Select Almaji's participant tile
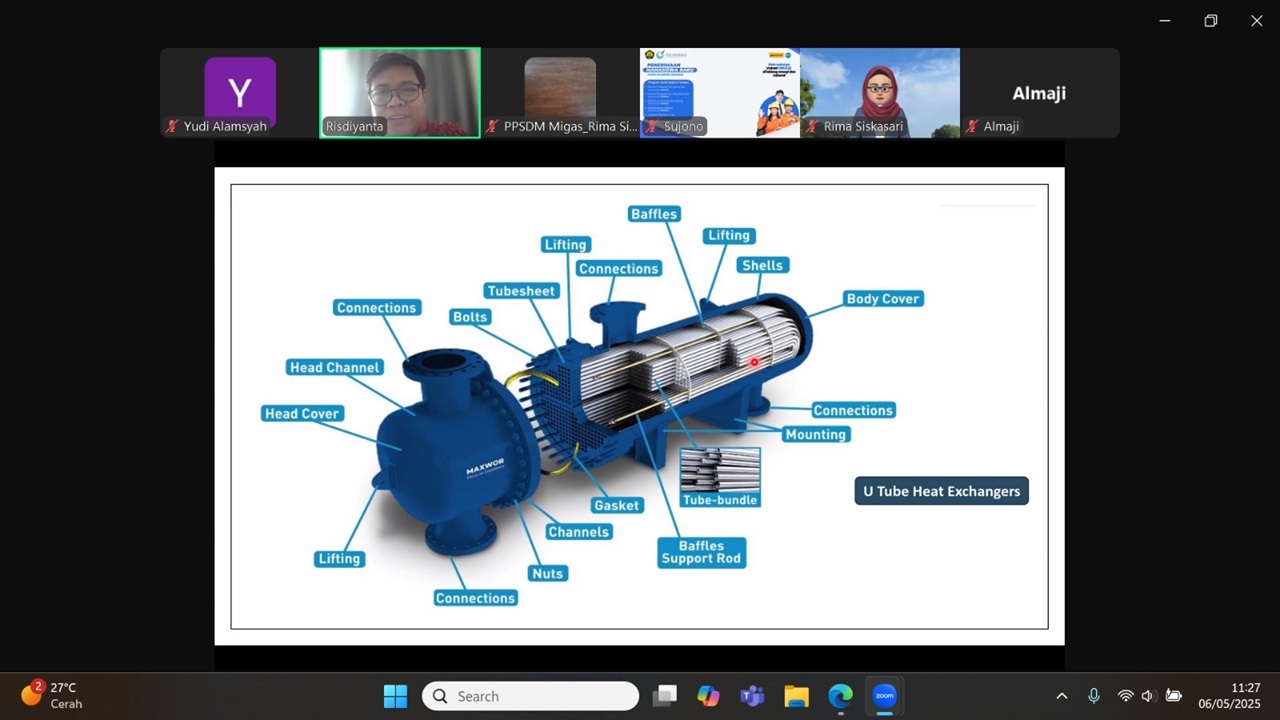This screenshot has width=1280, height=720. (1040, 92)
